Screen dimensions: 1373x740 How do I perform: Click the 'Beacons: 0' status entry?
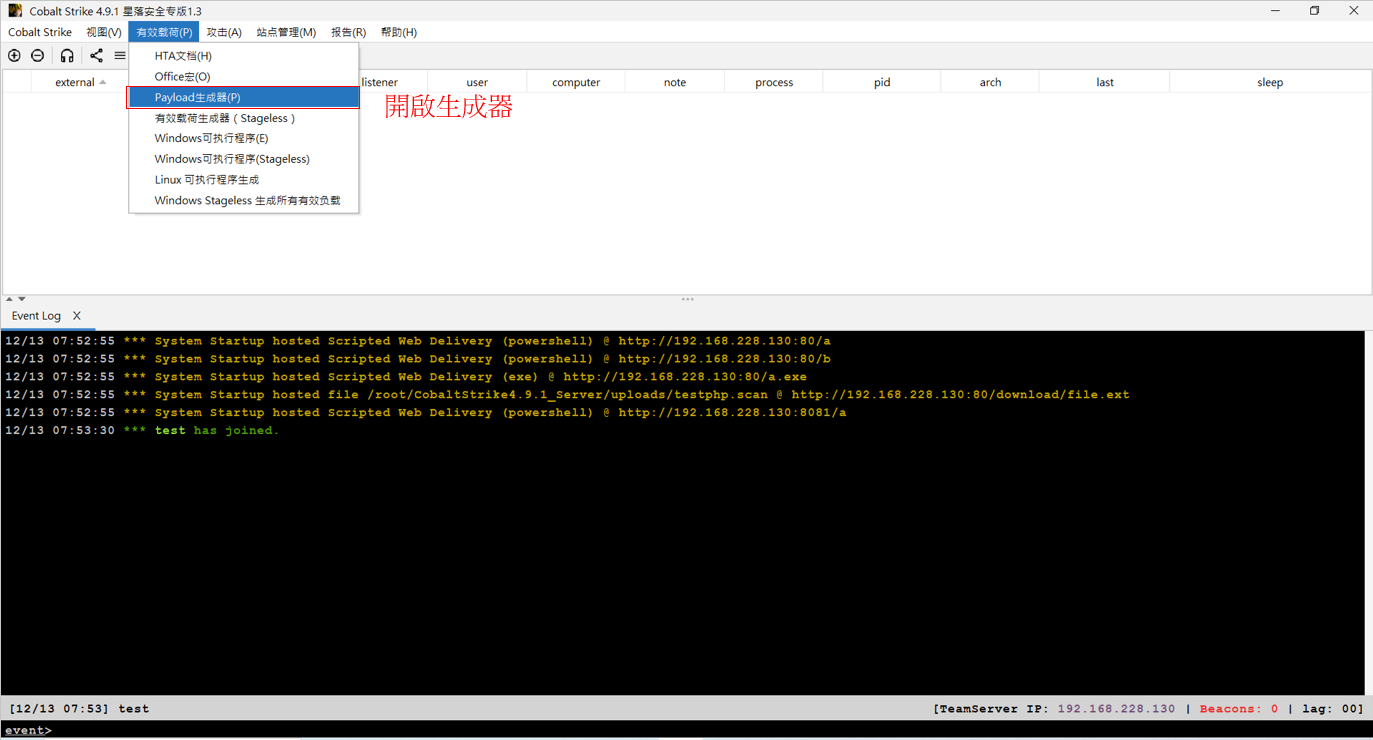coord(1239,709)
